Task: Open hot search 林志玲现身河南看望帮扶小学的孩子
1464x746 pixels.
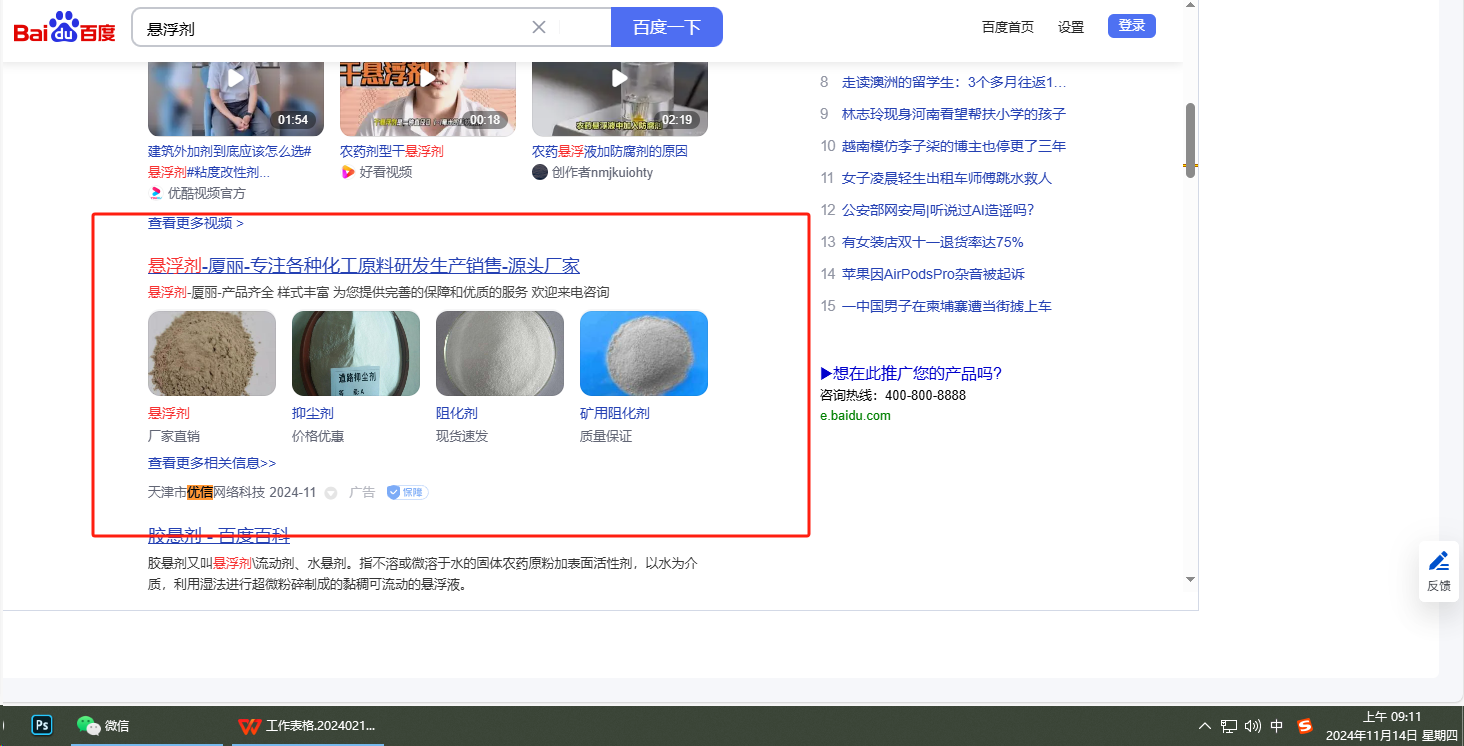Action: 954,114
